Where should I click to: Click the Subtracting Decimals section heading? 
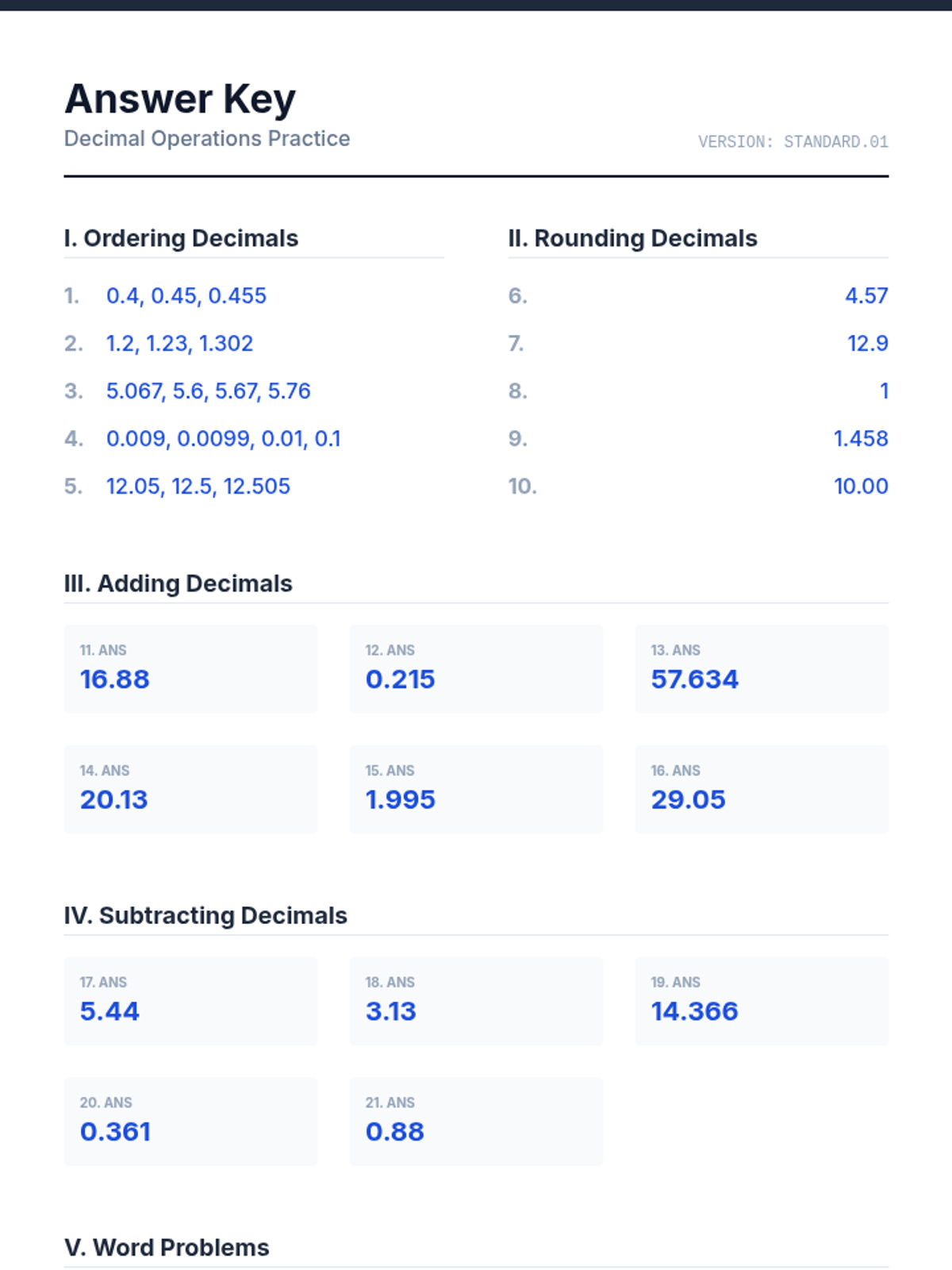coord(205,915)
